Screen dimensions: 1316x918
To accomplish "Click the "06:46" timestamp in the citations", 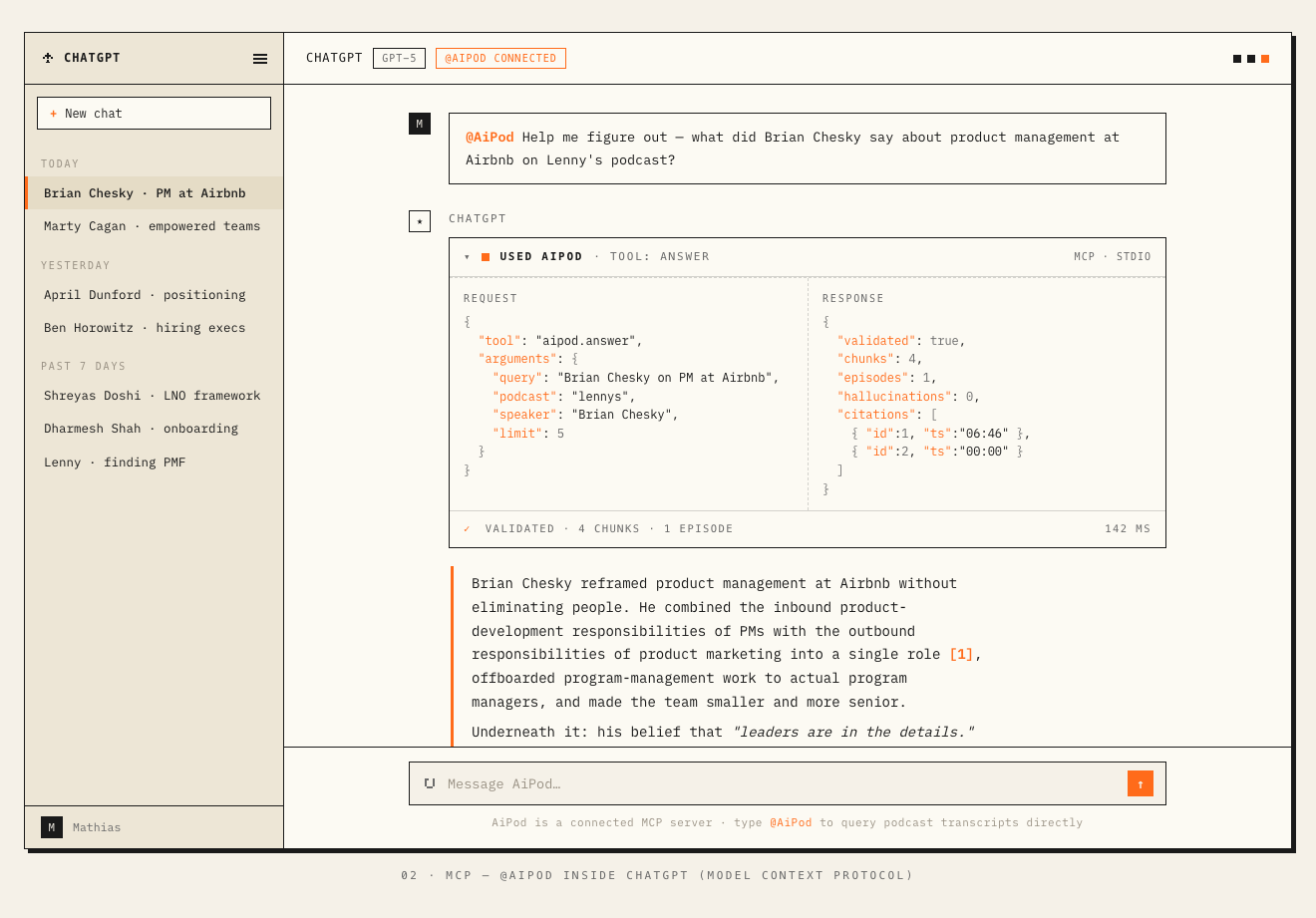I will 984,434.
